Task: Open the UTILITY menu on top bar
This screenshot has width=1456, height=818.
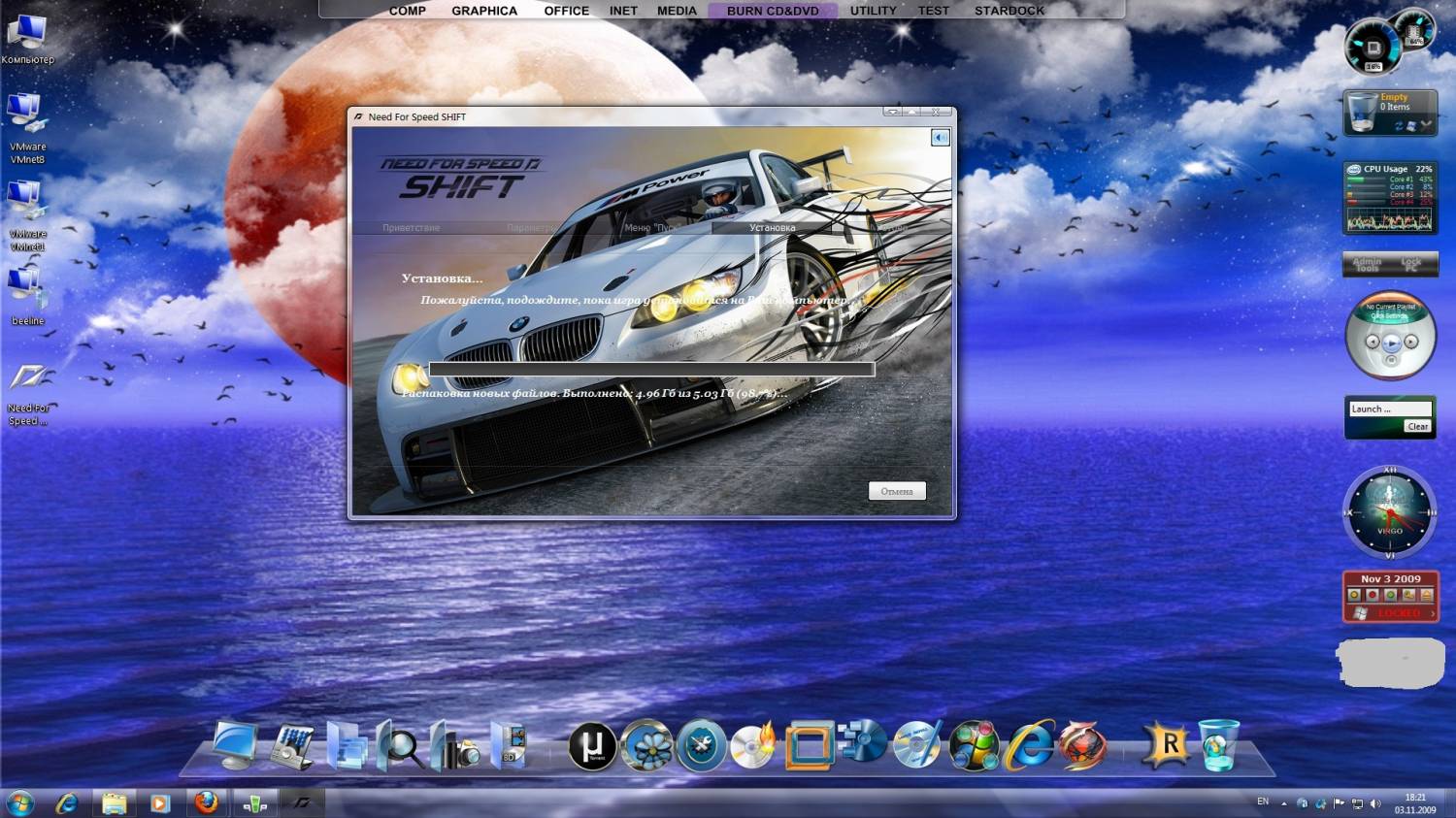Action: pyautogui.click(x=874, y=11)
